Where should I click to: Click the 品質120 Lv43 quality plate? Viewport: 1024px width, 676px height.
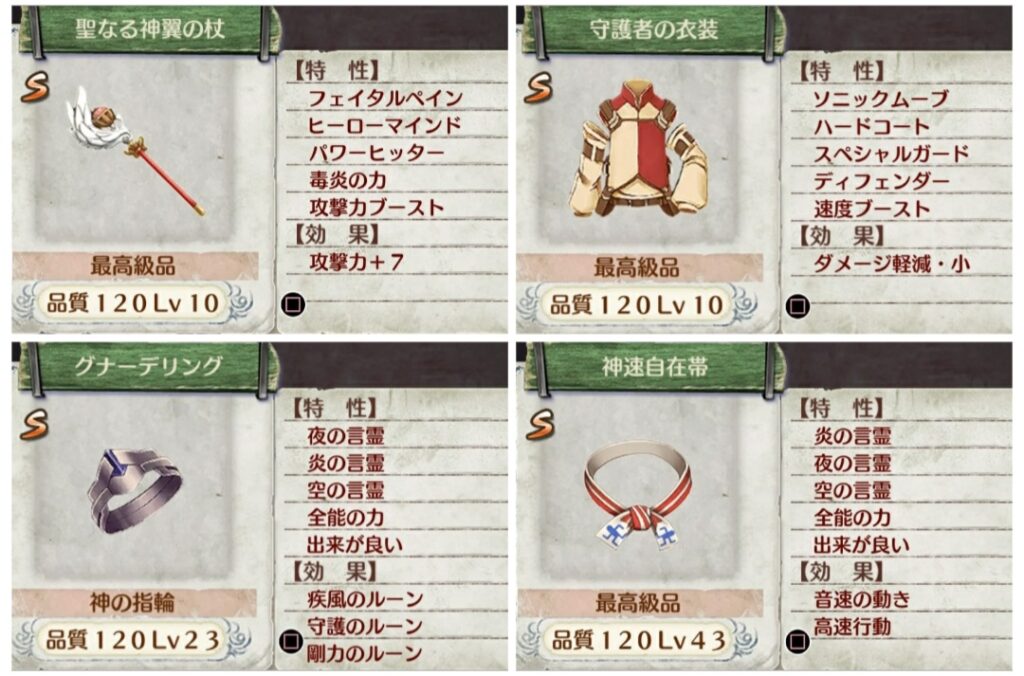pos(639,641)
